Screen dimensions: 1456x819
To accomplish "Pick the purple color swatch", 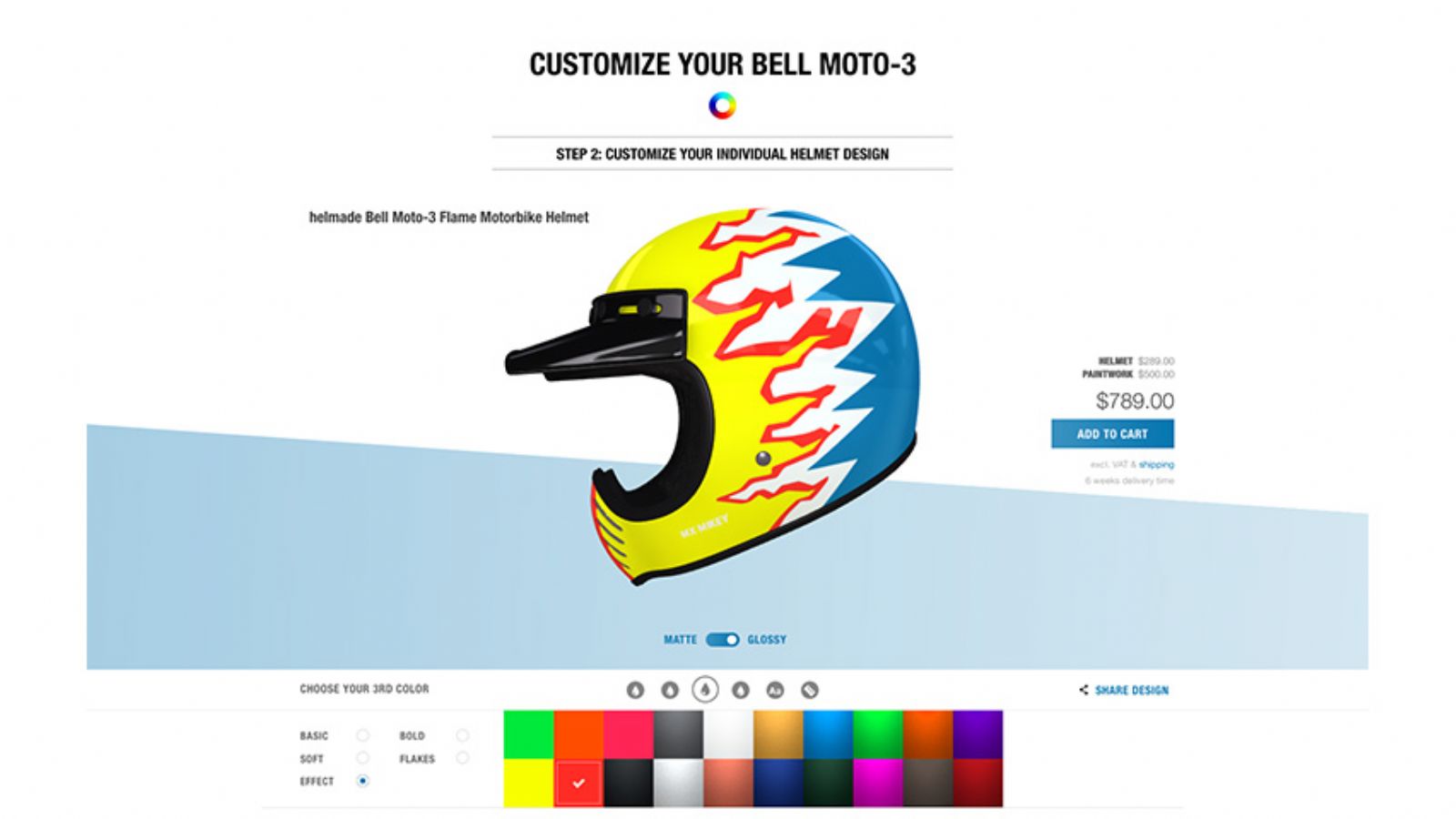I will click(978, 735).
